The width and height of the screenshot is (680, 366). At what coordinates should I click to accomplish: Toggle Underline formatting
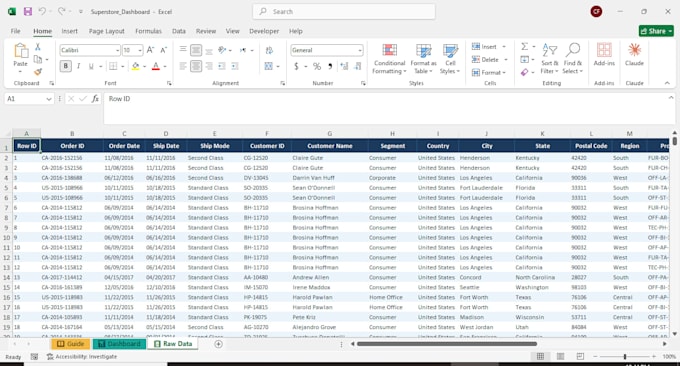(91, 66)
